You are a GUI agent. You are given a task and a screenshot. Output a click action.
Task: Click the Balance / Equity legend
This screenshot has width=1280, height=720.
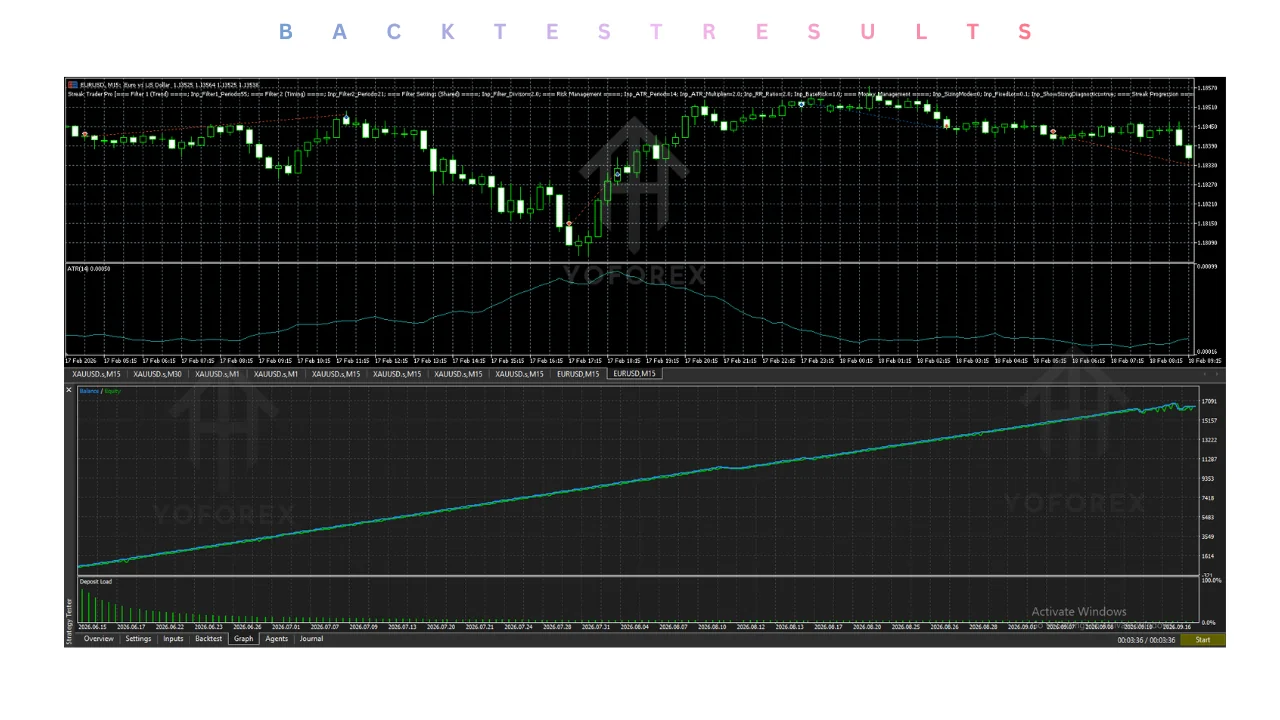pos(100,391)
